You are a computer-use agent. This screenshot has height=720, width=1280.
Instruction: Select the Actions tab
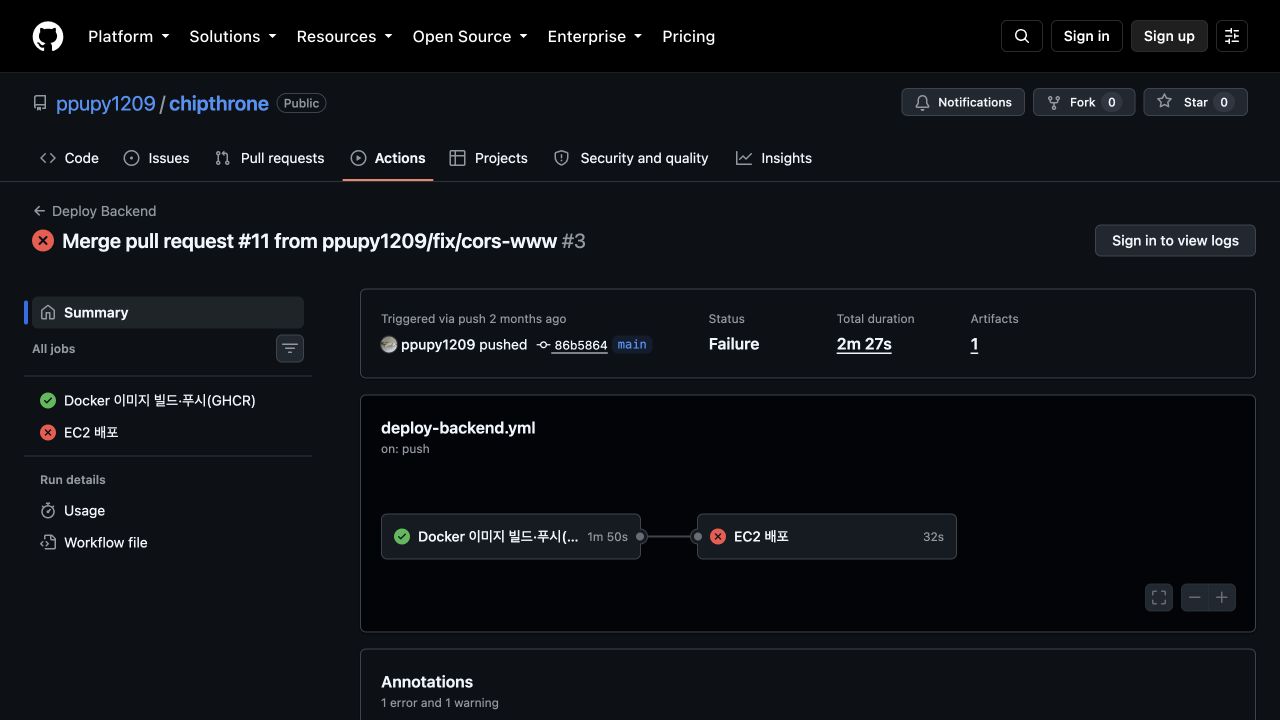[x=388, y=158]
